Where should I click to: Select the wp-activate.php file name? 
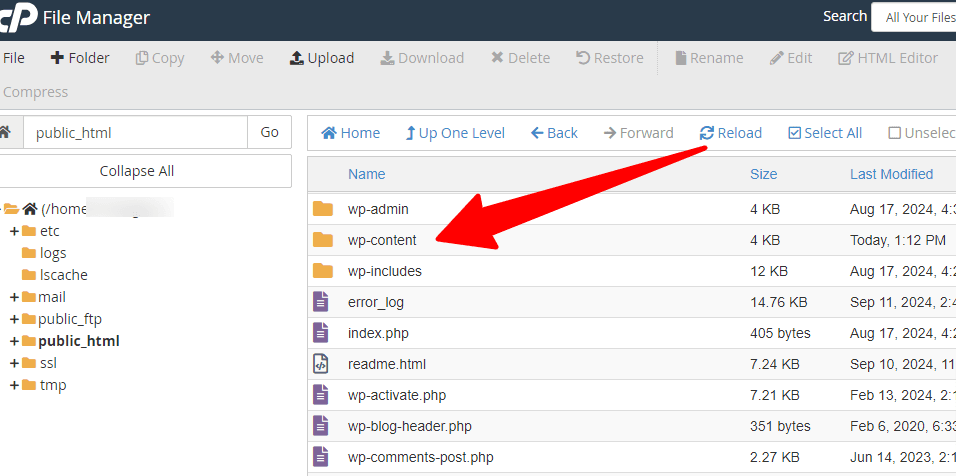pos(397,396)
